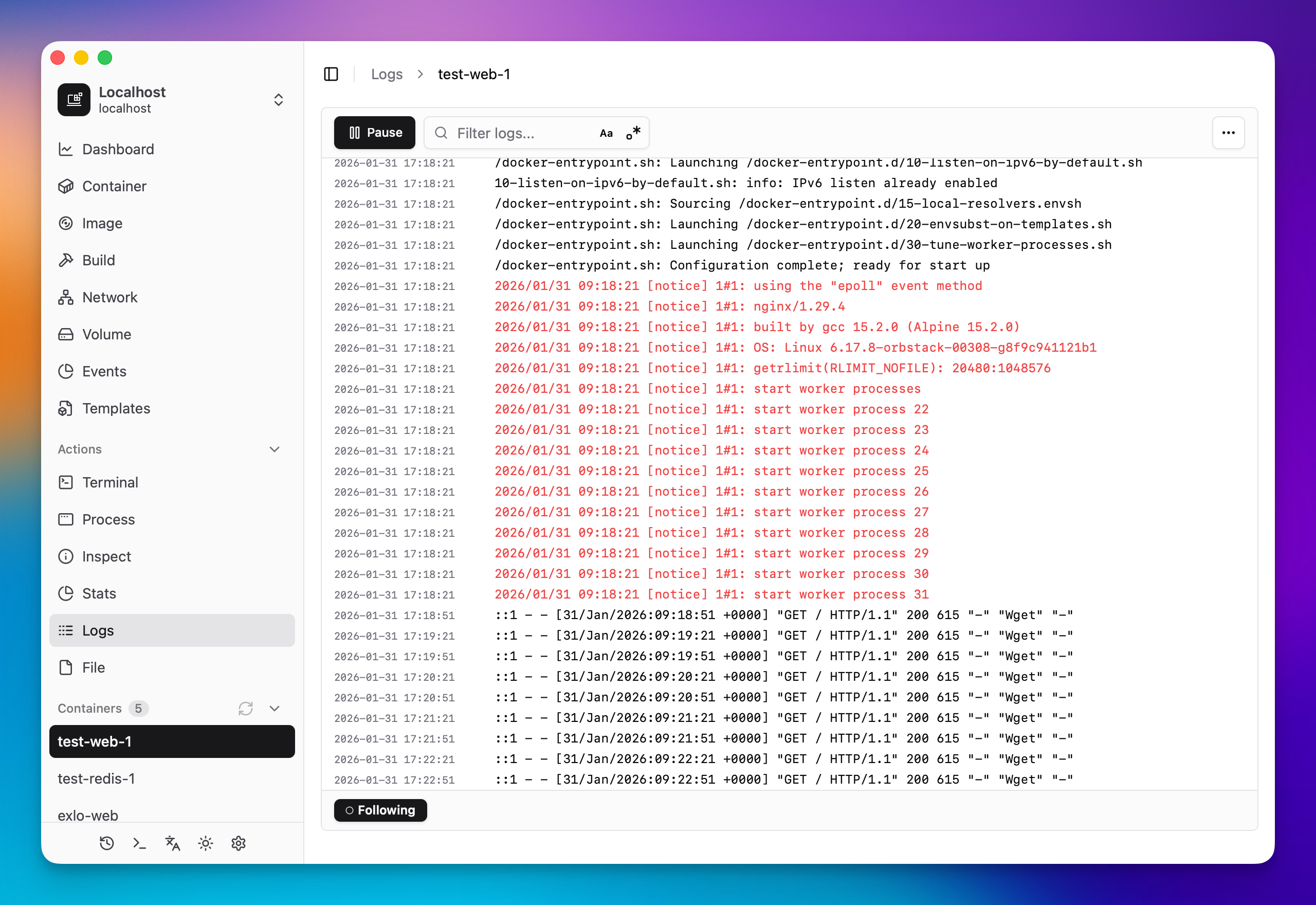Screen dimensions: 1316x905
Task: Open a Terminal for the container
Action: [x=111, y=482]
